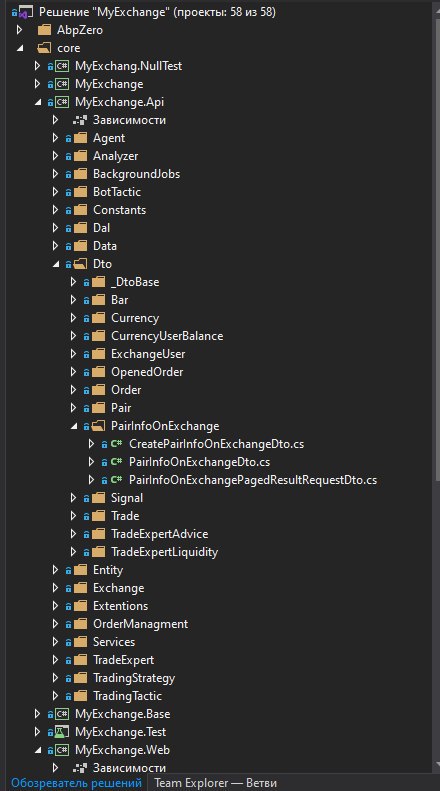Click the AbpZero folder icon
The width and height of the screenshot is (440, 791).
pos(44,30)
